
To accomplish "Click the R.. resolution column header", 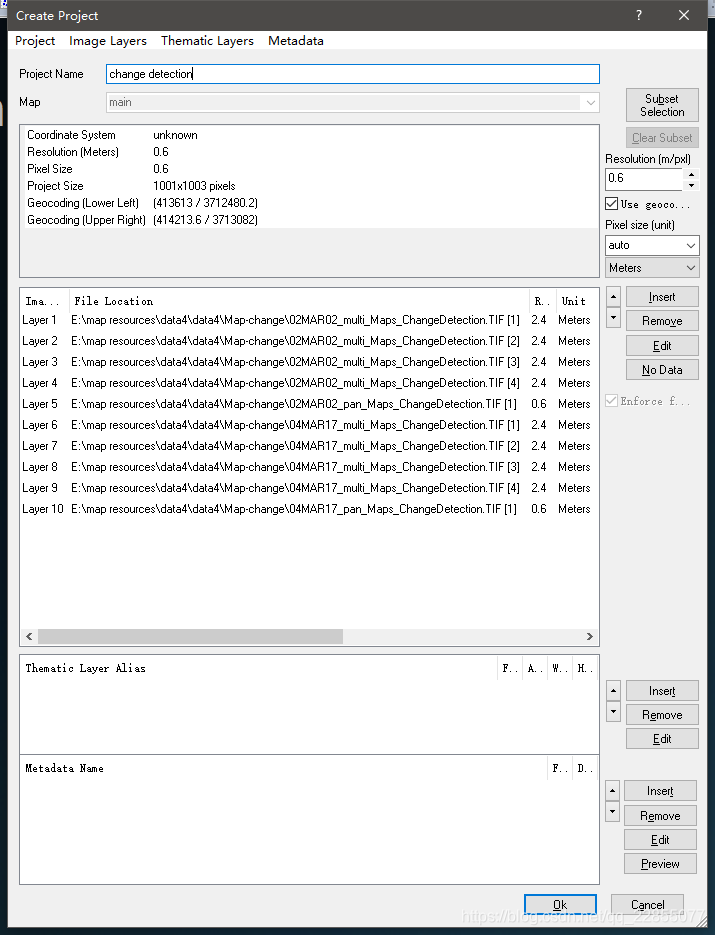I will (x=543, y=301).
